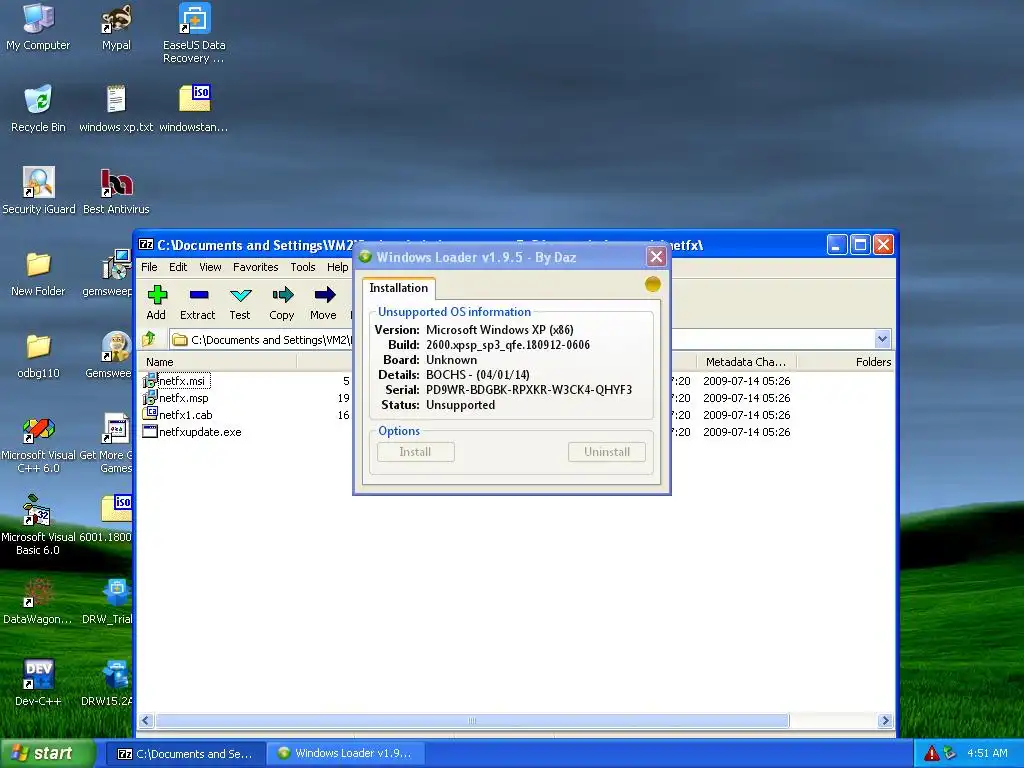Open the Edit menu in 7-Zip
1024x768 pixels.
[x=178, y=267]
